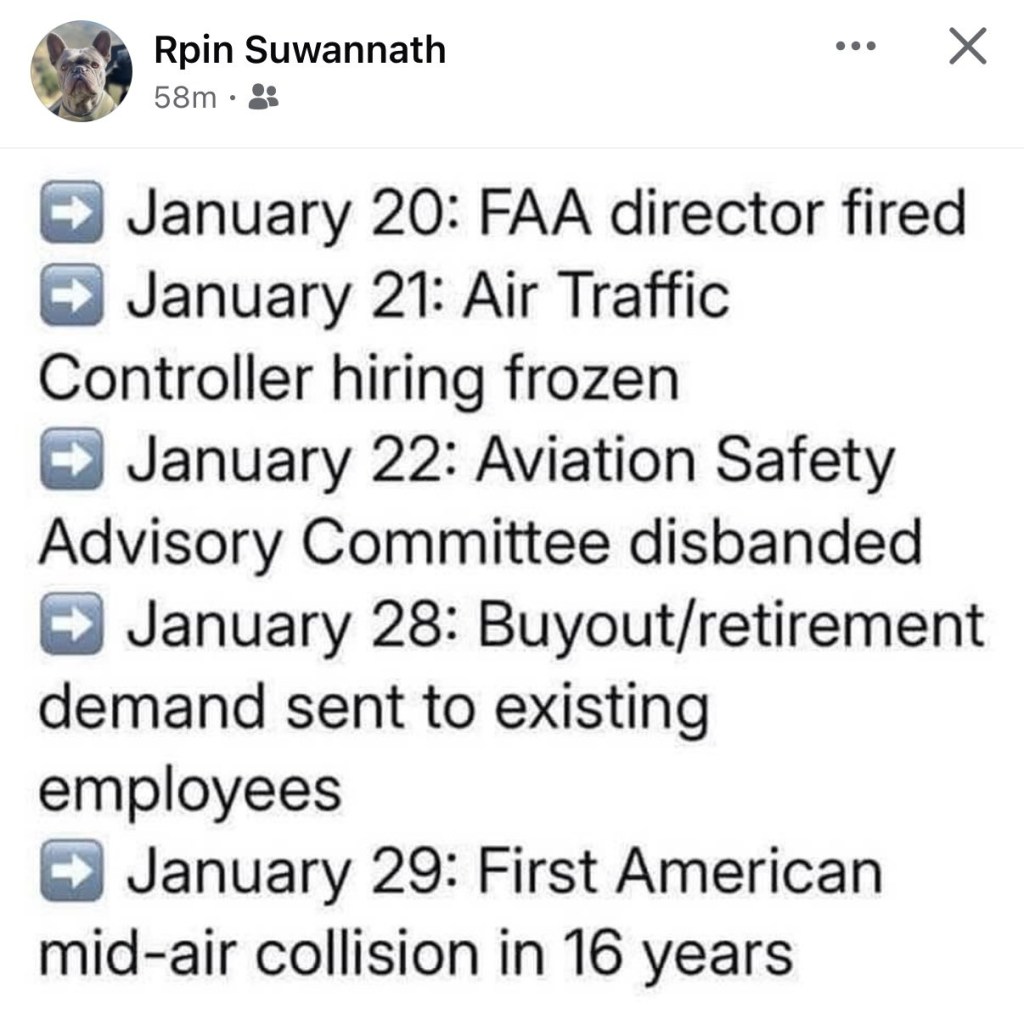Click the "First American" text

point(679,872)
